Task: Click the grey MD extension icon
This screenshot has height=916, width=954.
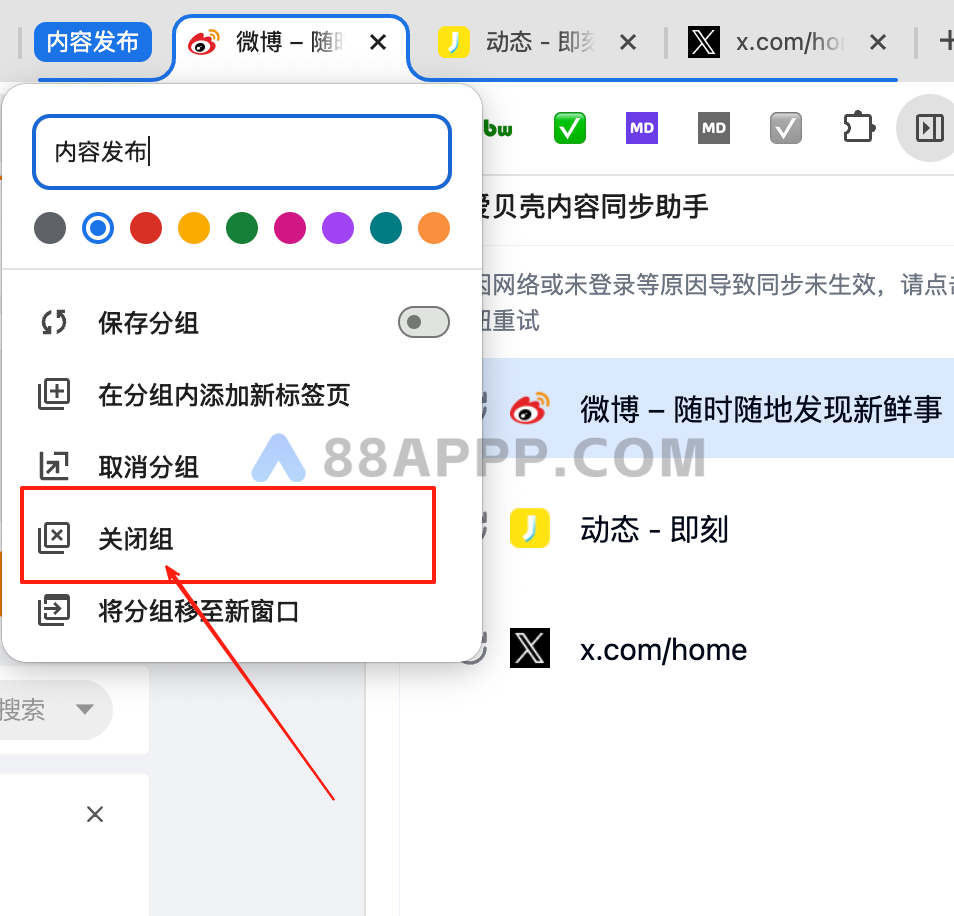Action: [714, 128]
